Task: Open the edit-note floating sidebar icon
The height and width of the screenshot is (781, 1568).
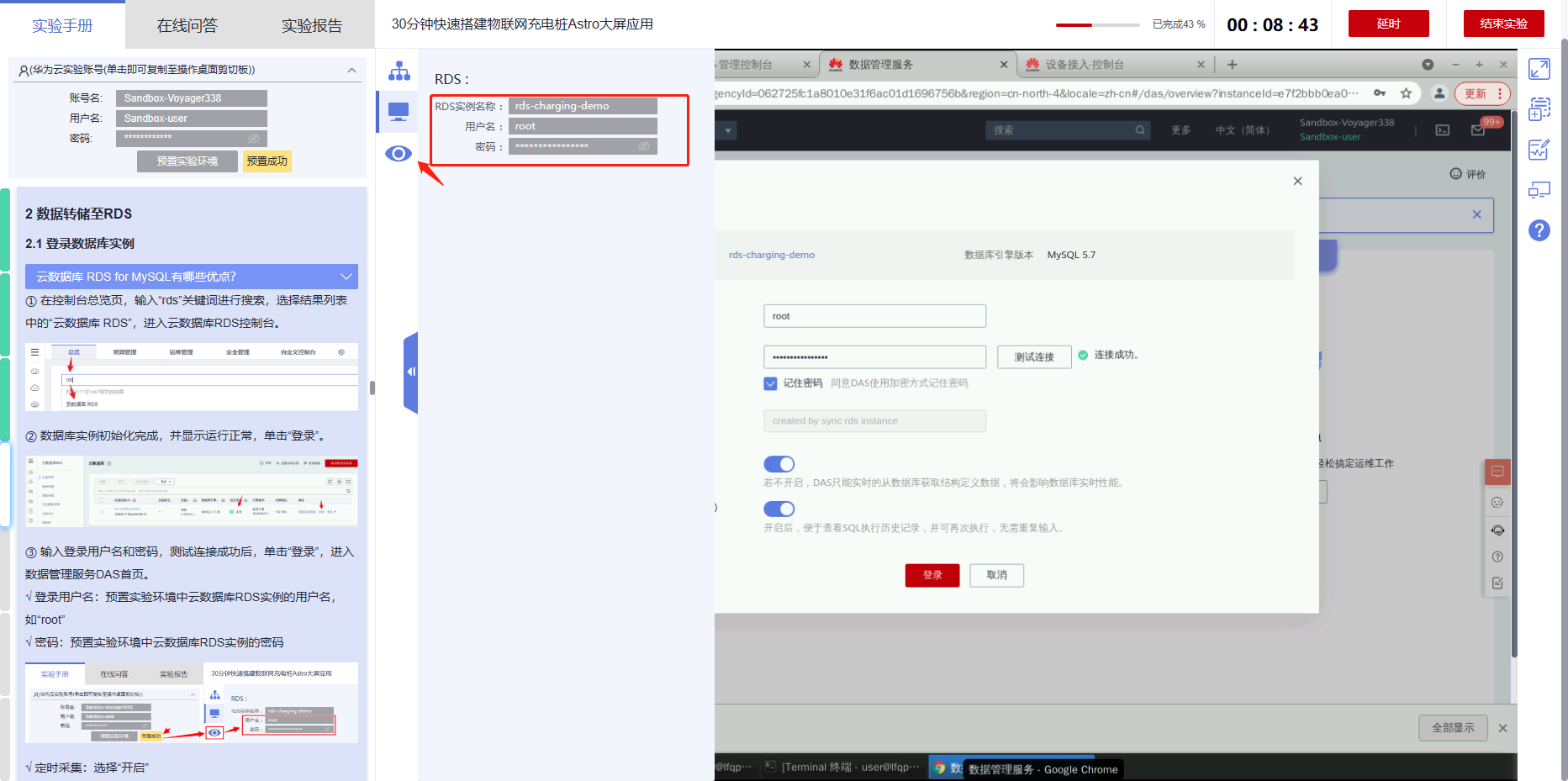Action: click(1497, 583)
